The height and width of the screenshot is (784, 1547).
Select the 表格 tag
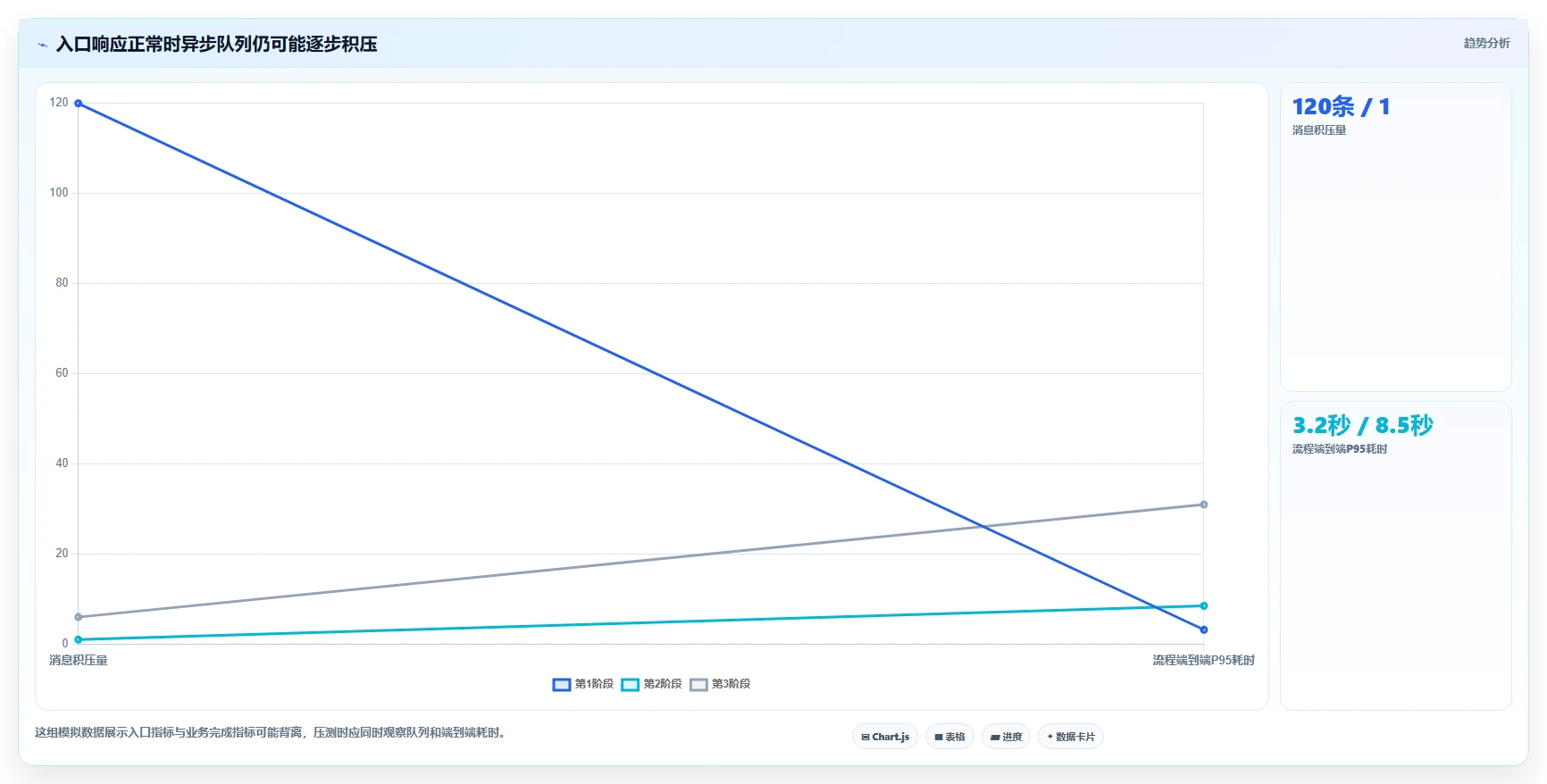(x=949, y=737)
